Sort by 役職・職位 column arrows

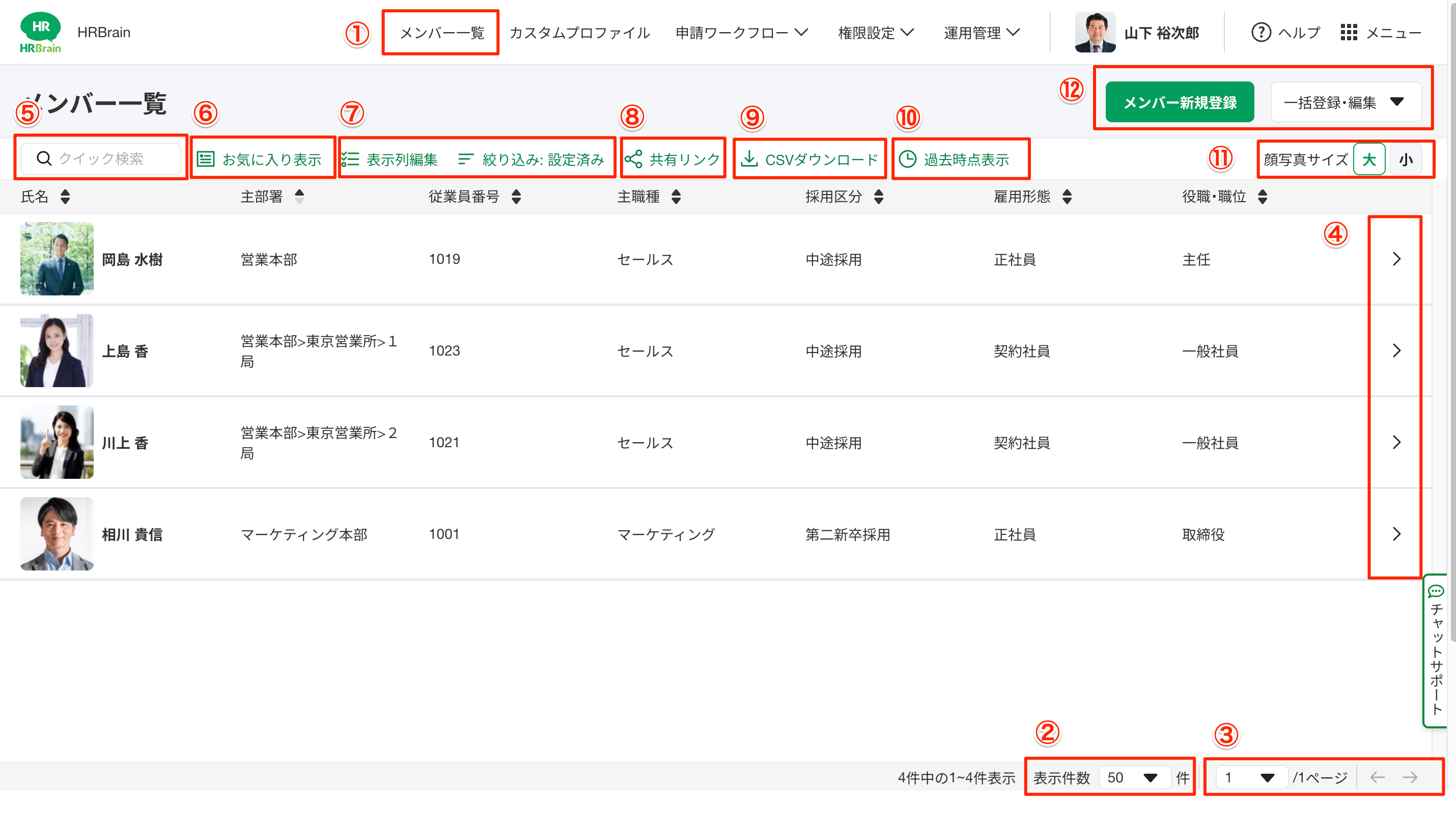pyautogui.click(x=1263, y=197)
